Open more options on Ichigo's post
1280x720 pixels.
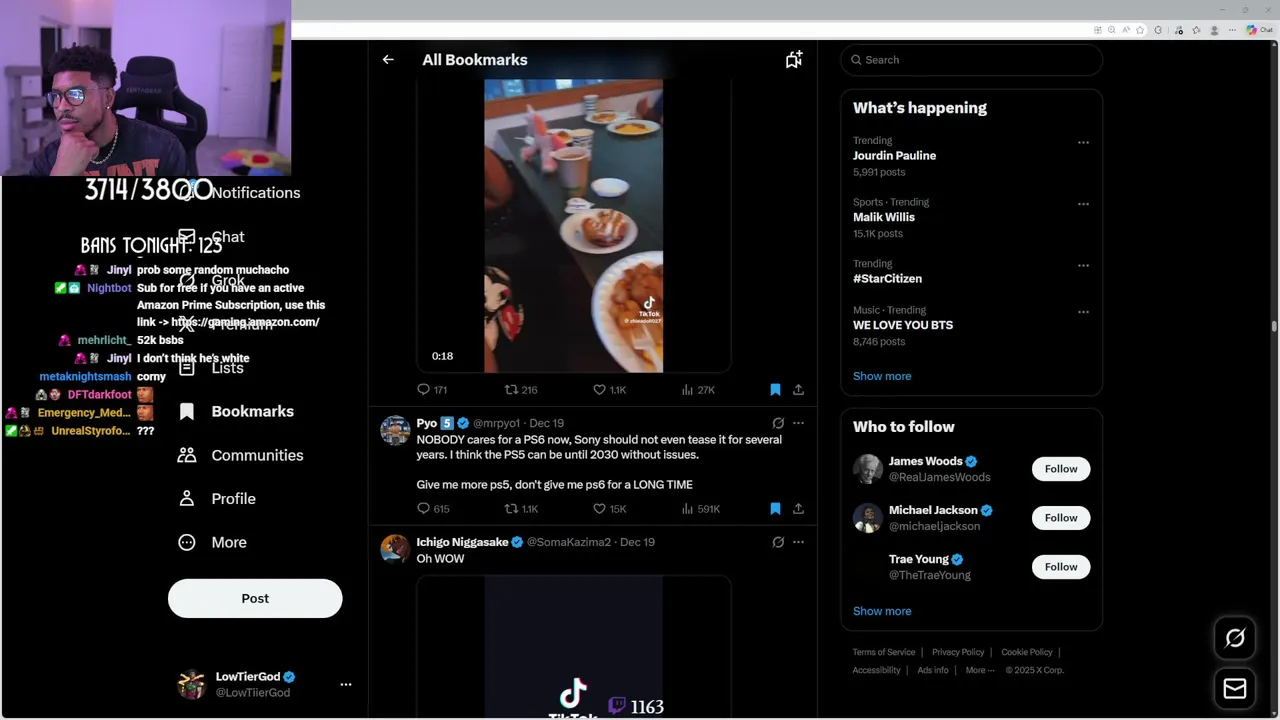coord(798,542)
